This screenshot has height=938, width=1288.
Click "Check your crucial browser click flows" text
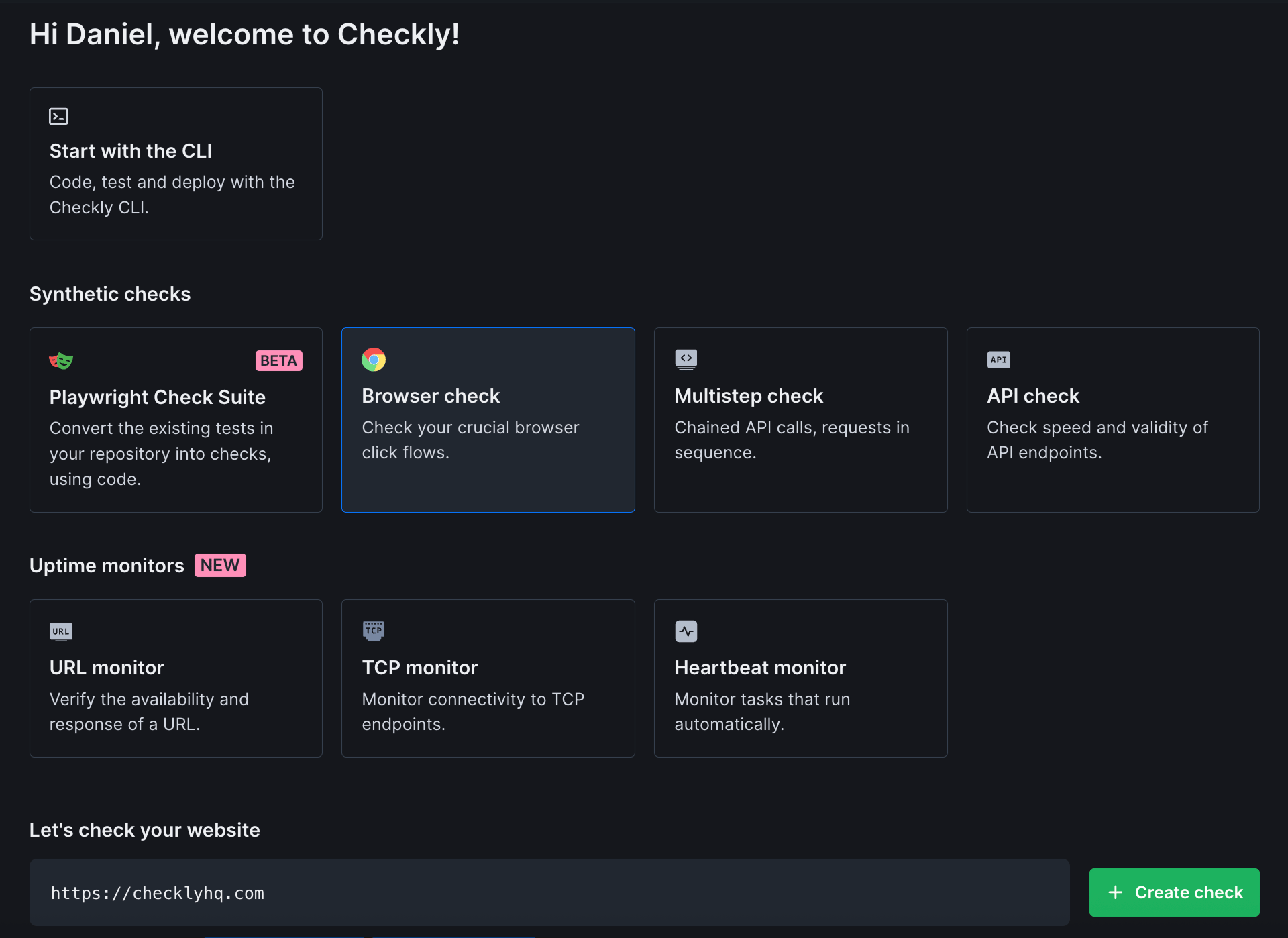470,440
